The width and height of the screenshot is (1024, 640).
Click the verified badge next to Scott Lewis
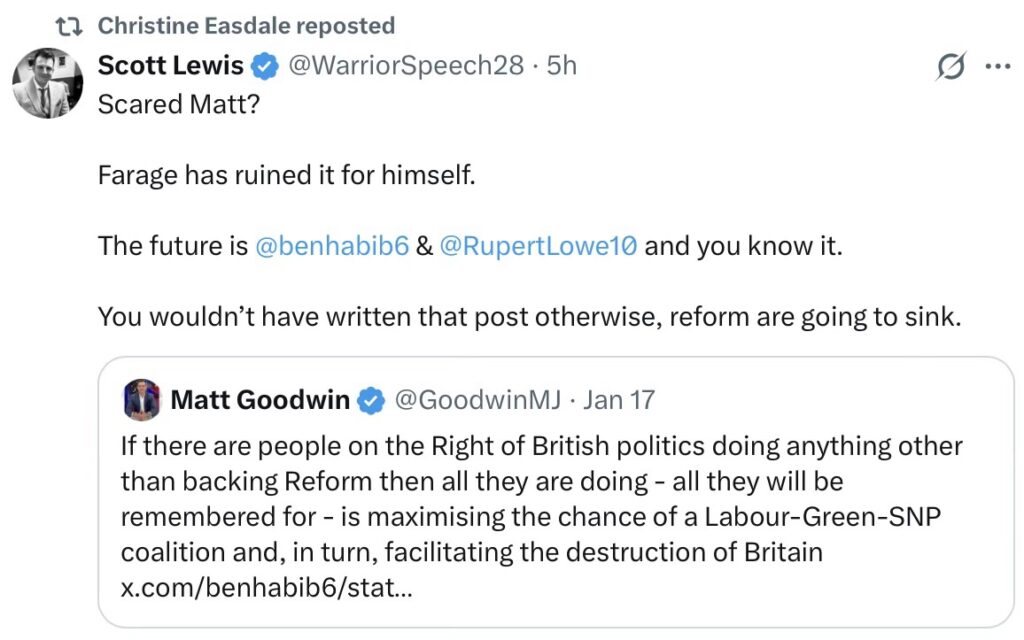click(264, 67)
